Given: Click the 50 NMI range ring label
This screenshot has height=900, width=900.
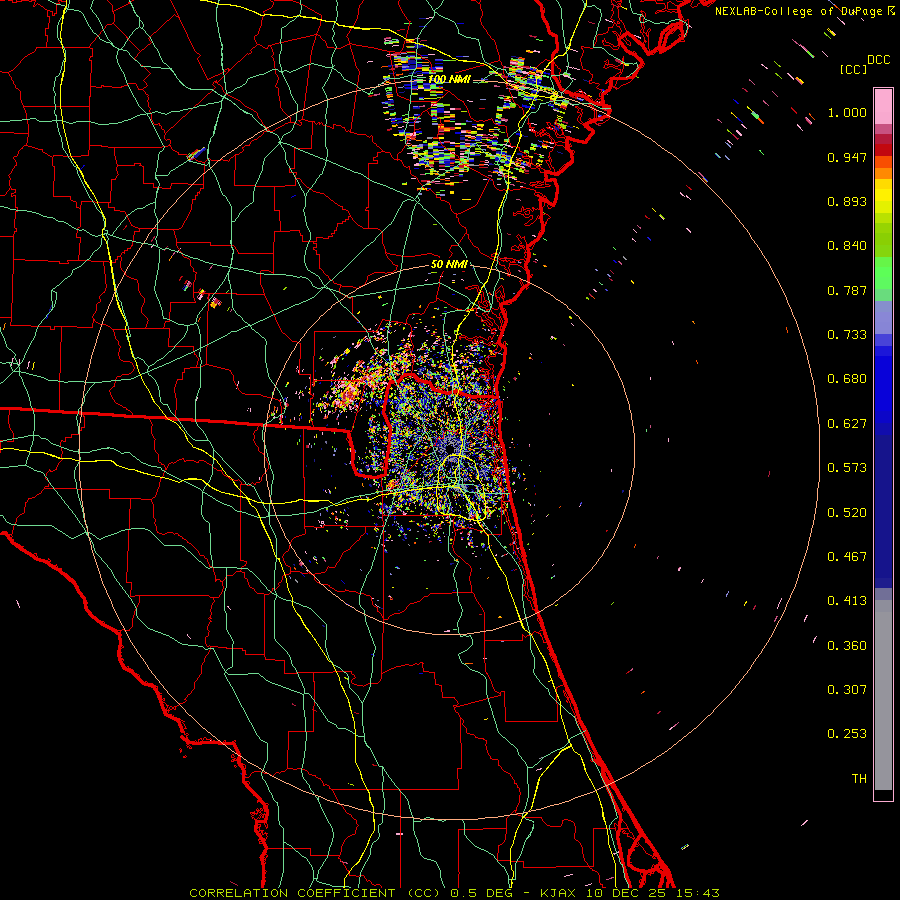Looking at the screenshot, I should click(449, 265).
